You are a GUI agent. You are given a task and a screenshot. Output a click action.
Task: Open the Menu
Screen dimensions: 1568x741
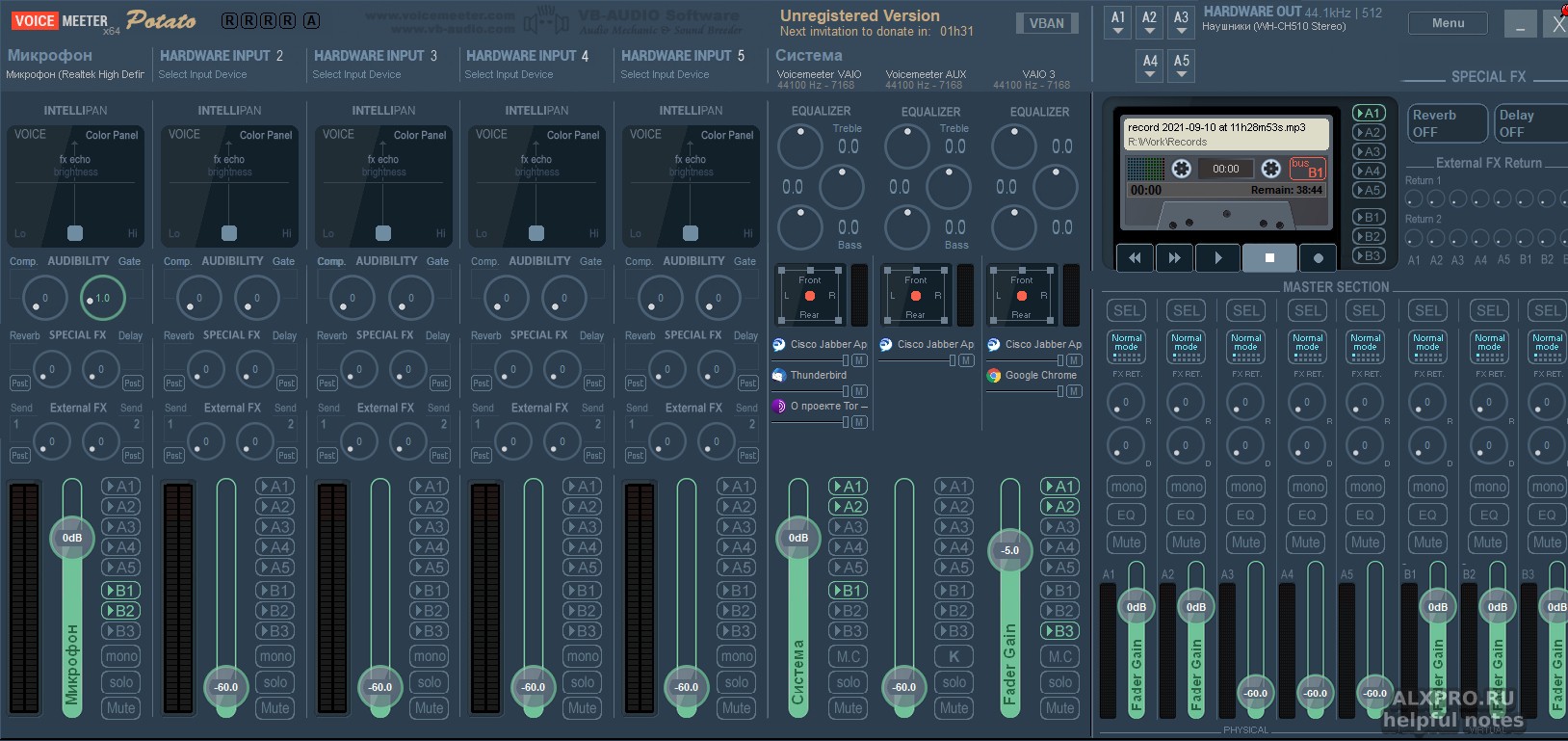tap(1448, 23)
